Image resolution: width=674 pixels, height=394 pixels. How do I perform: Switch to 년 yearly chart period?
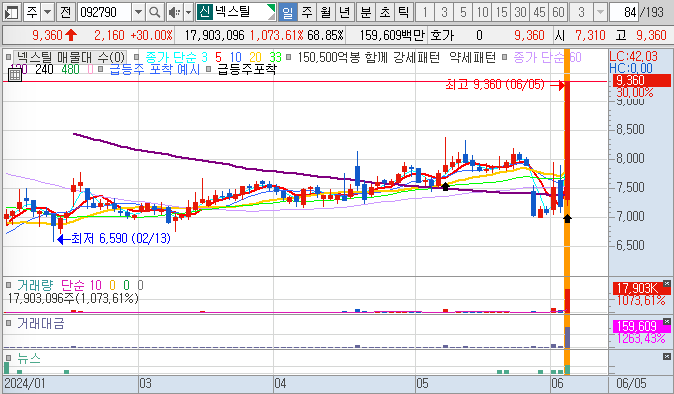(344, 12)
